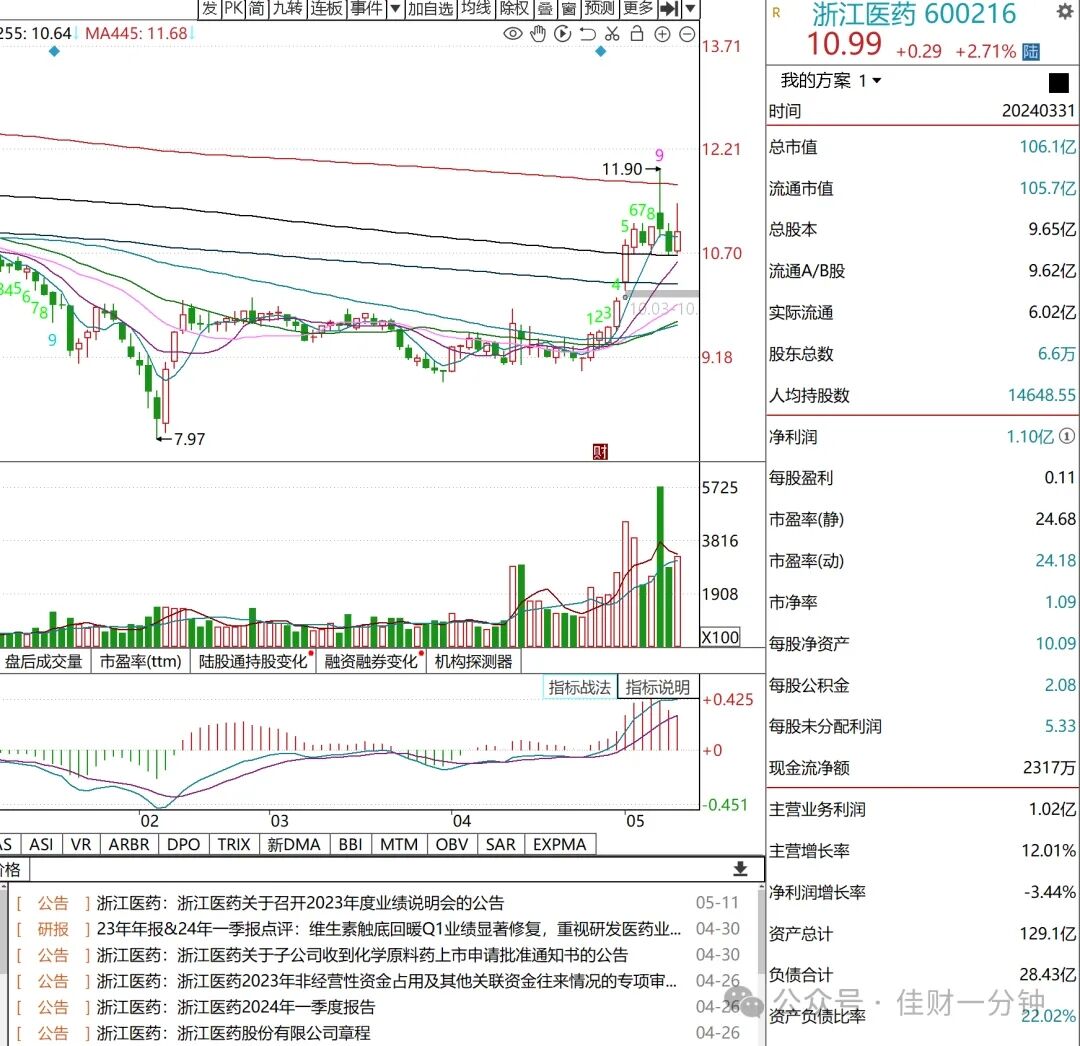Switch to 市盈率(ttm) tab
The height and width of the screenshot is (1046, 1080).
141,662
